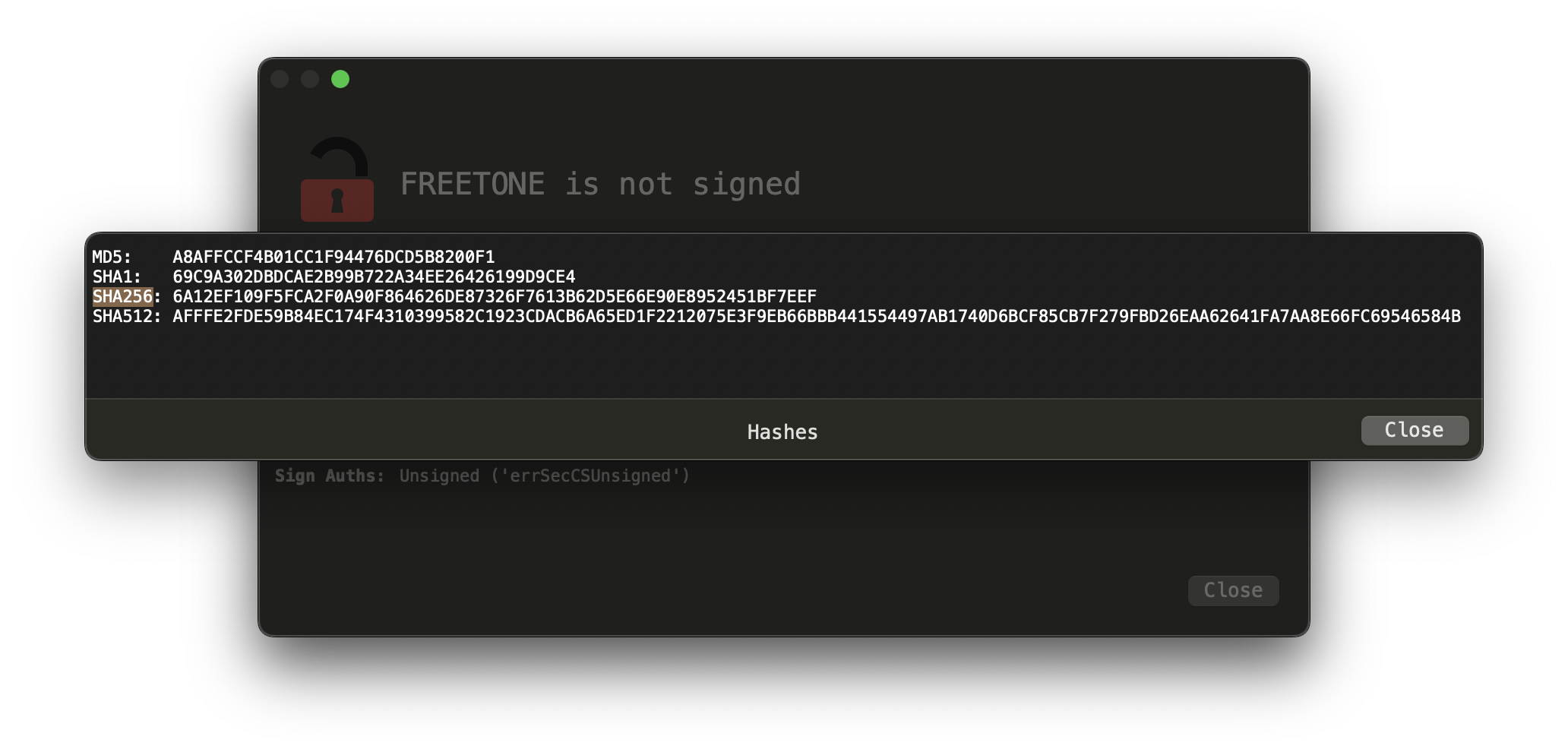Click the SHA512 hash value
The height and width of the screenshot is (749, 1568).
pyautogui.click(x=816, y=316)
